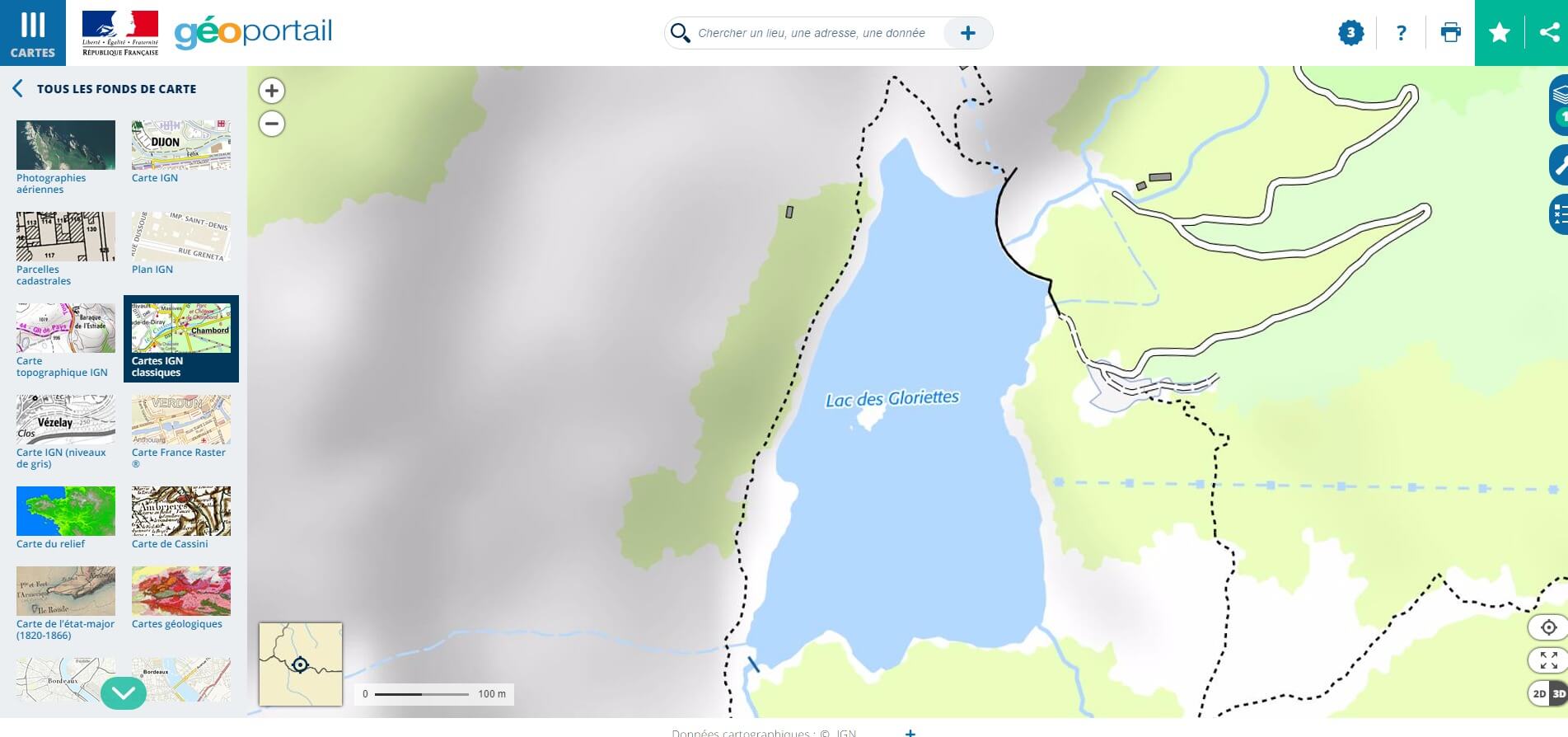Open notifications badge showing 3
The height and width of the screenshot is (737, 1568).
click(x=1350, y=33)
